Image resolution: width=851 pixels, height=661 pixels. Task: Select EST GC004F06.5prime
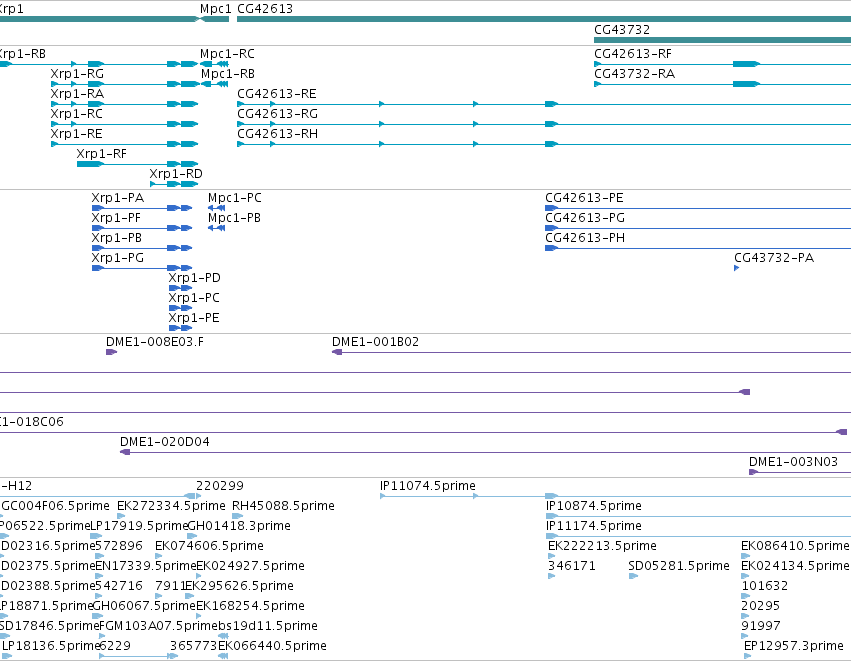pyautogui.click(x=55, y=506)
